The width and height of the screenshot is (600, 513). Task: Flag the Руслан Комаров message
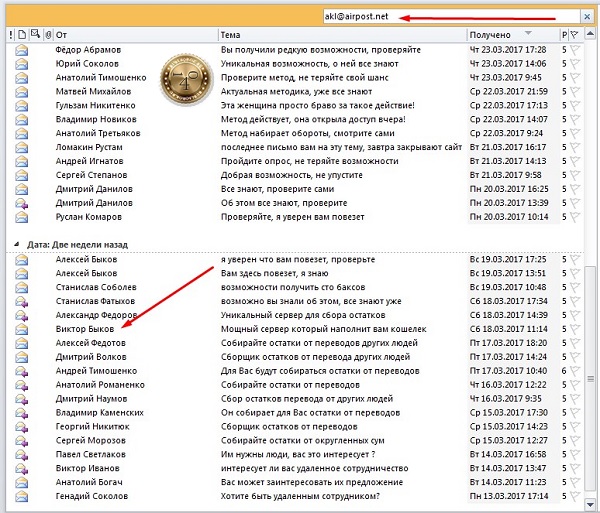[x=575, y=217]
